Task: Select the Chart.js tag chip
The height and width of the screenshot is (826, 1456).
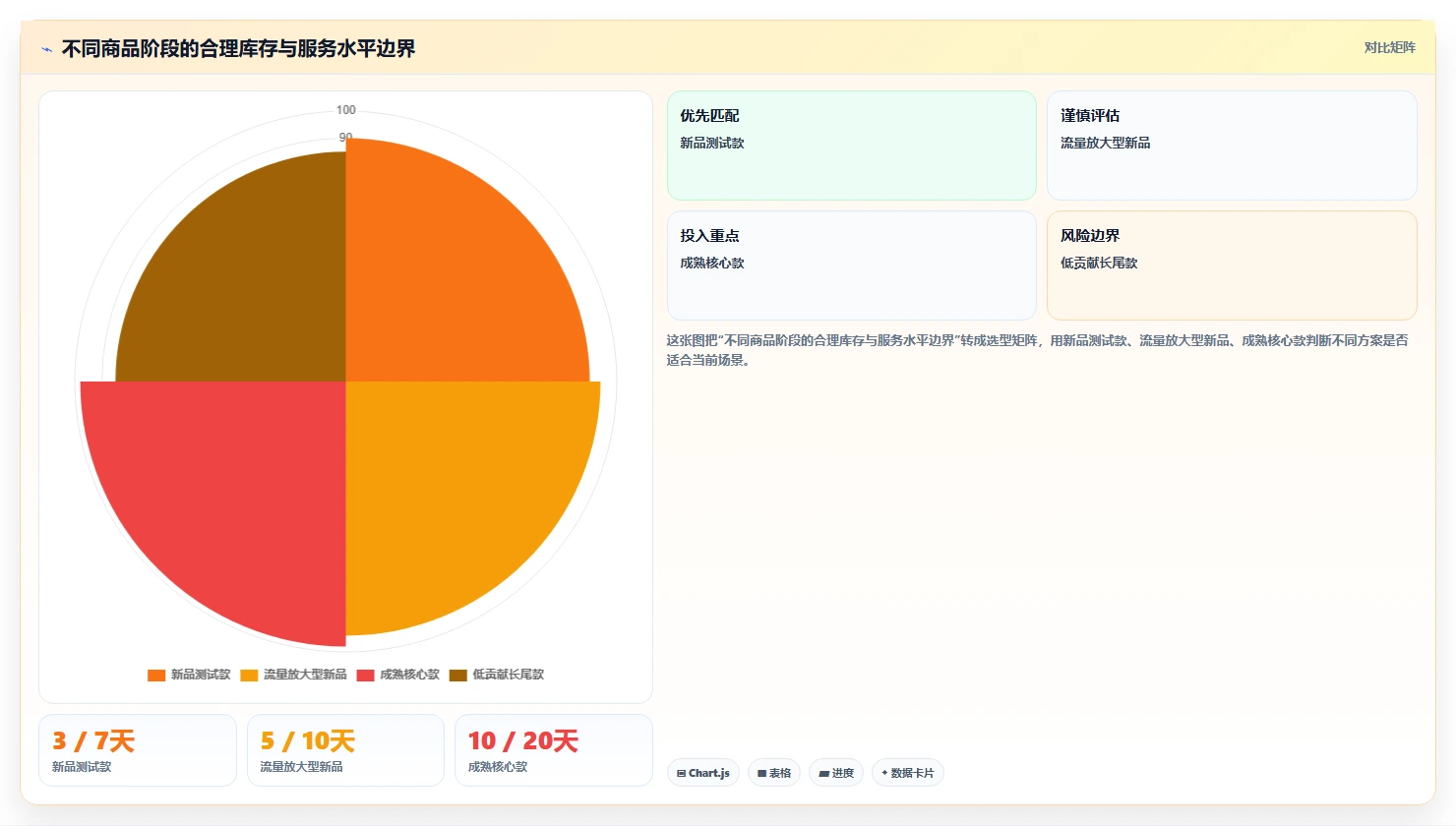Action: [x=703, y=773]
